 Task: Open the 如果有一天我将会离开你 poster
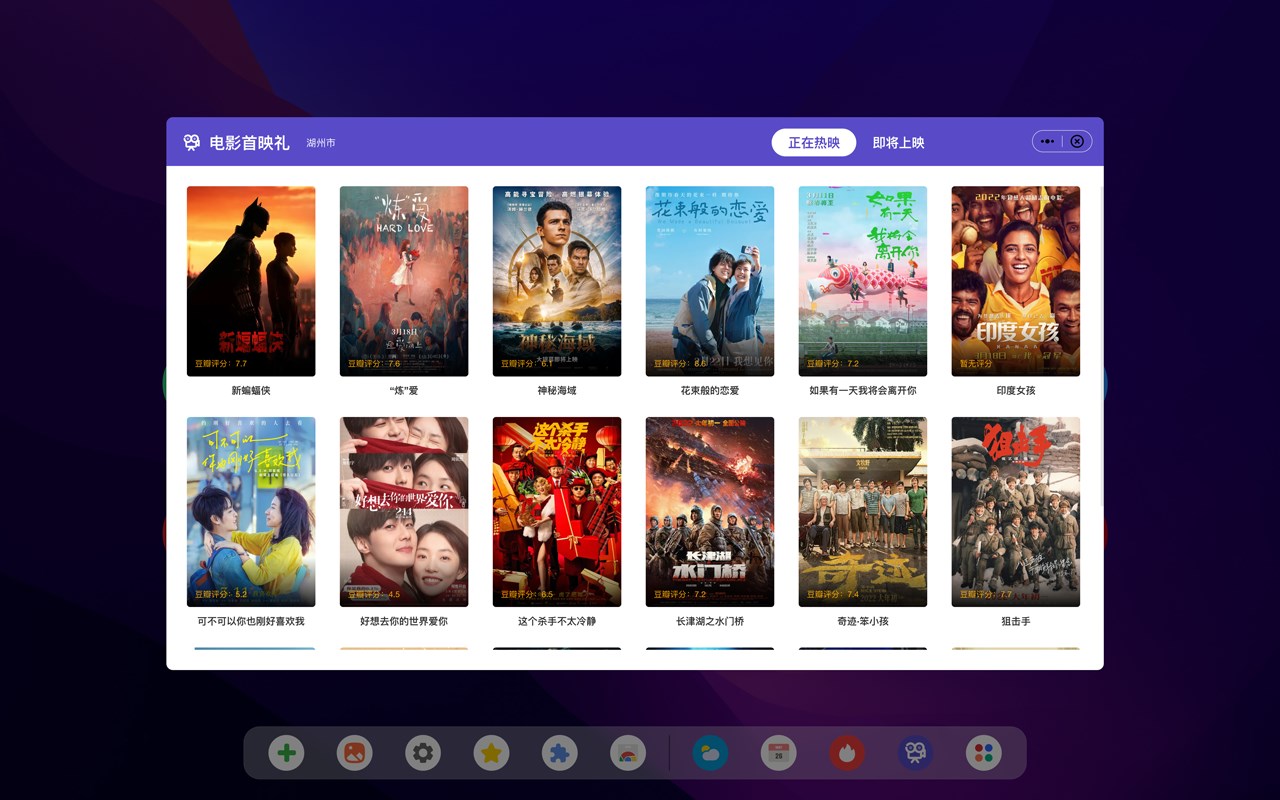point(863,281)
